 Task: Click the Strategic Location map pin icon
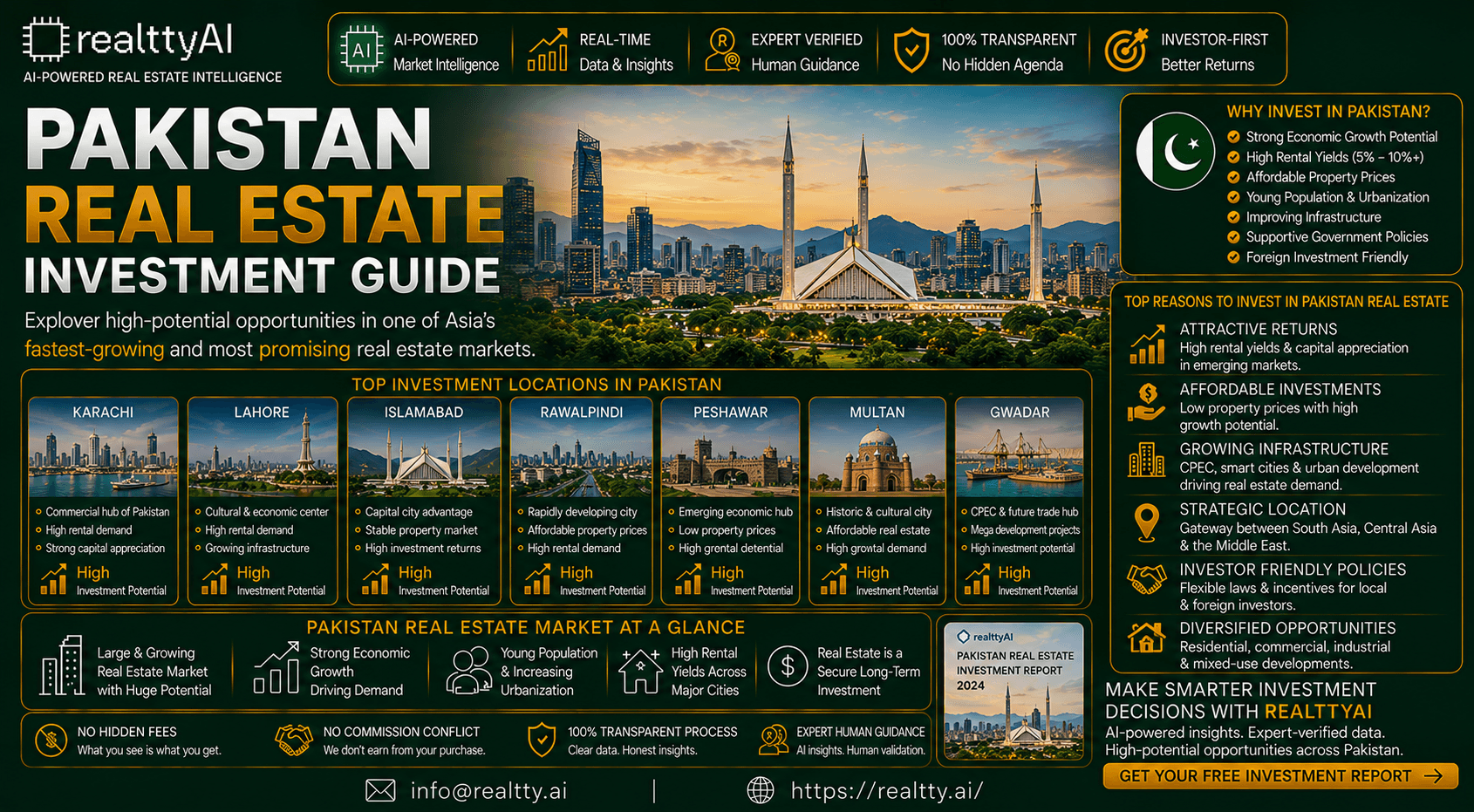tap(1147, 522)
